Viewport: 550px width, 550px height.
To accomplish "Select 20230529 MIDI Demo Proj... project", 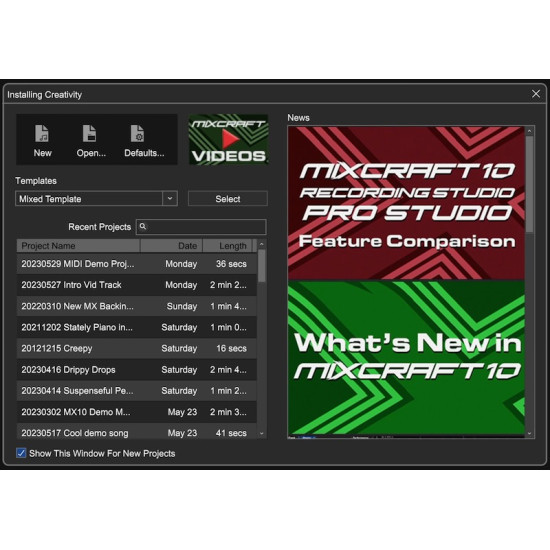I will (x=137, y=264).
